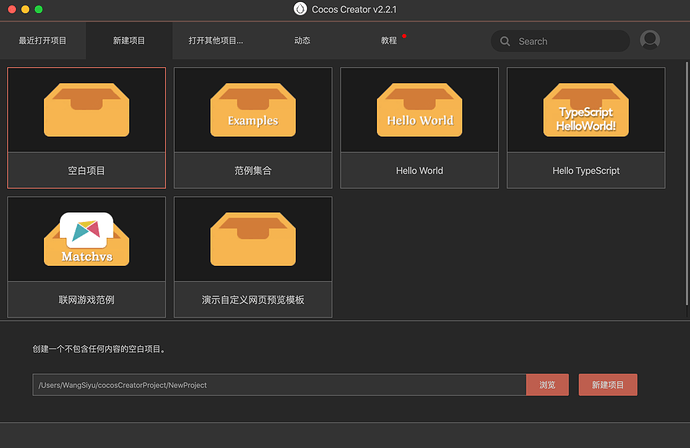Click the template list vertical scrollbar
This screenshot has height=448, width=690.
[687, 184]
